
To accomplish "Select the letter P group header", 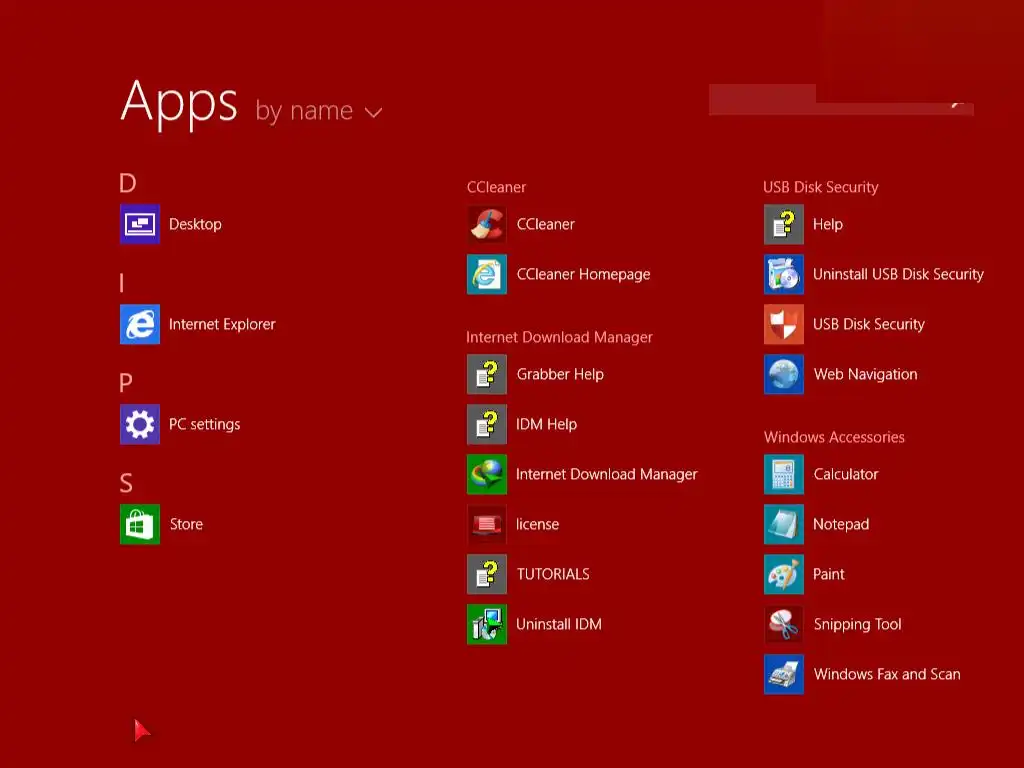I will click(126, 383).
